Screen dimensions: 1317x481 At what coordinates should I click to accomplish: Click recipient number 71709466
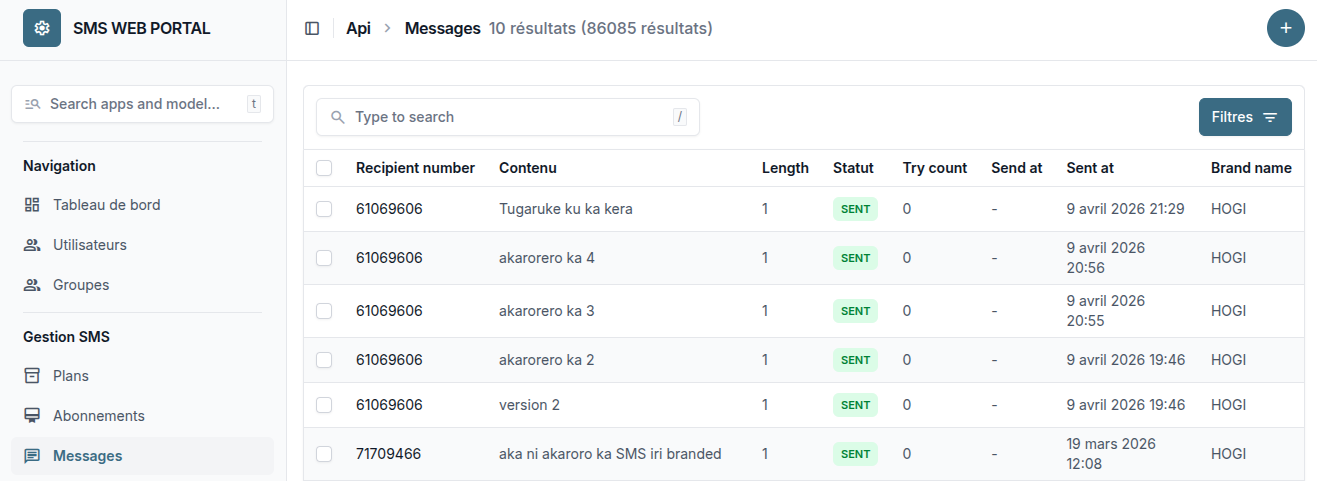[388, 454]
